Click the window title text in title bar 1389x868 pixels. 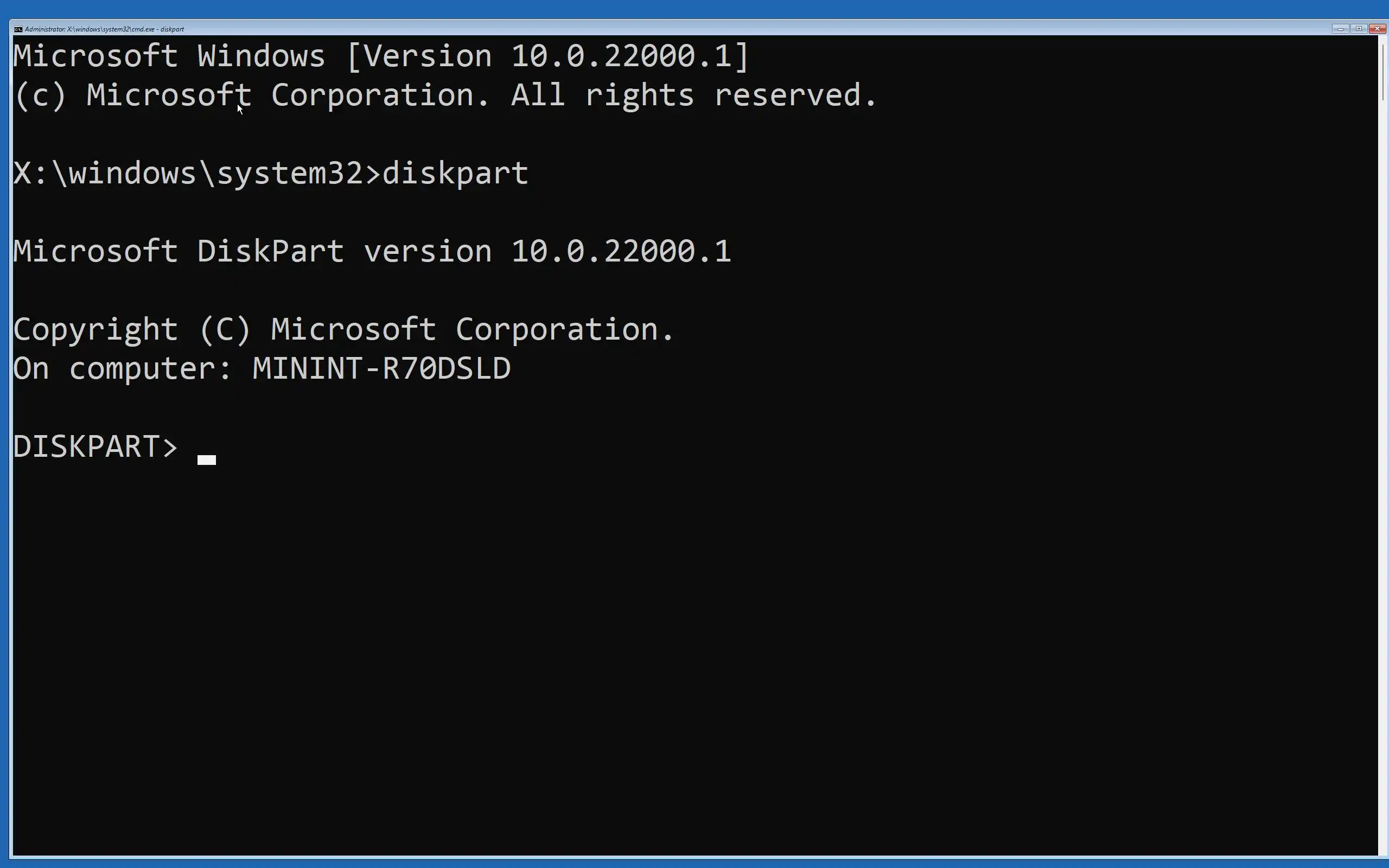point(105,29)
